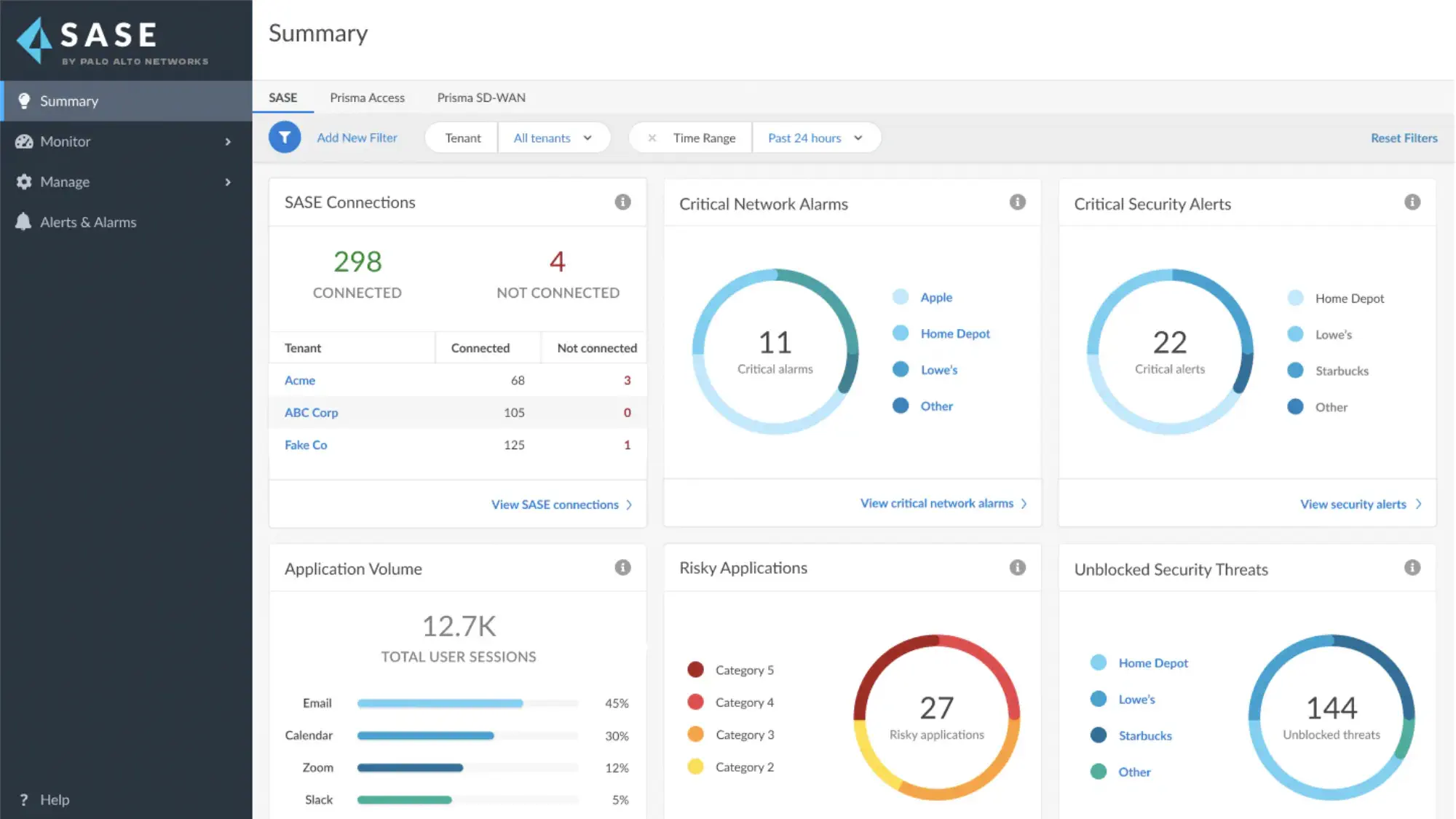The height and width of the screenshot is (819, 1456).
Task: Click the Alerts & Alarms bell icon
Action: pos(23,222)
